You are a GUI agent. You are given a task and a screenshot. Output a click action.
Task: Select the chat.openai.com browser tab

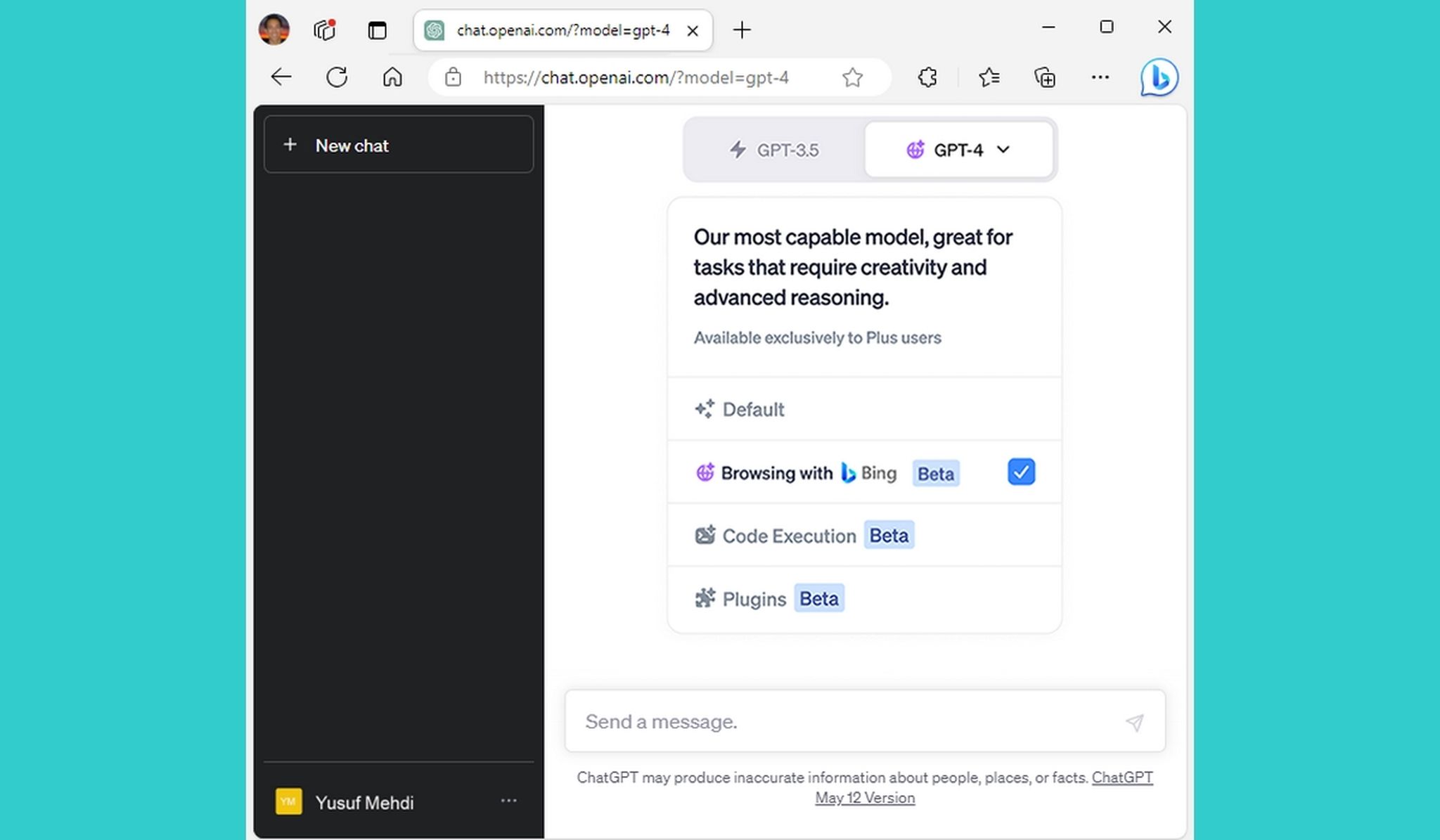click(x=555, y=30)
